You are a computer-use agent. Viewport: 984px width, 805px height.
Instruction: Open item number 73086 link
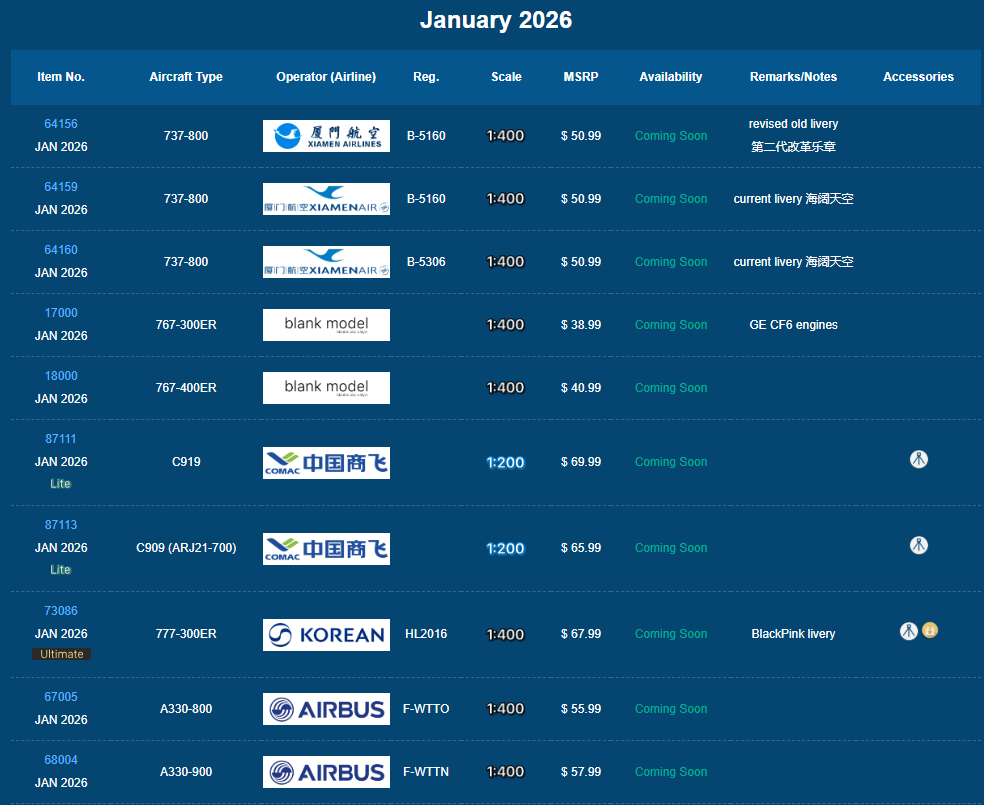pyautogui.click(x=61, y=611)
